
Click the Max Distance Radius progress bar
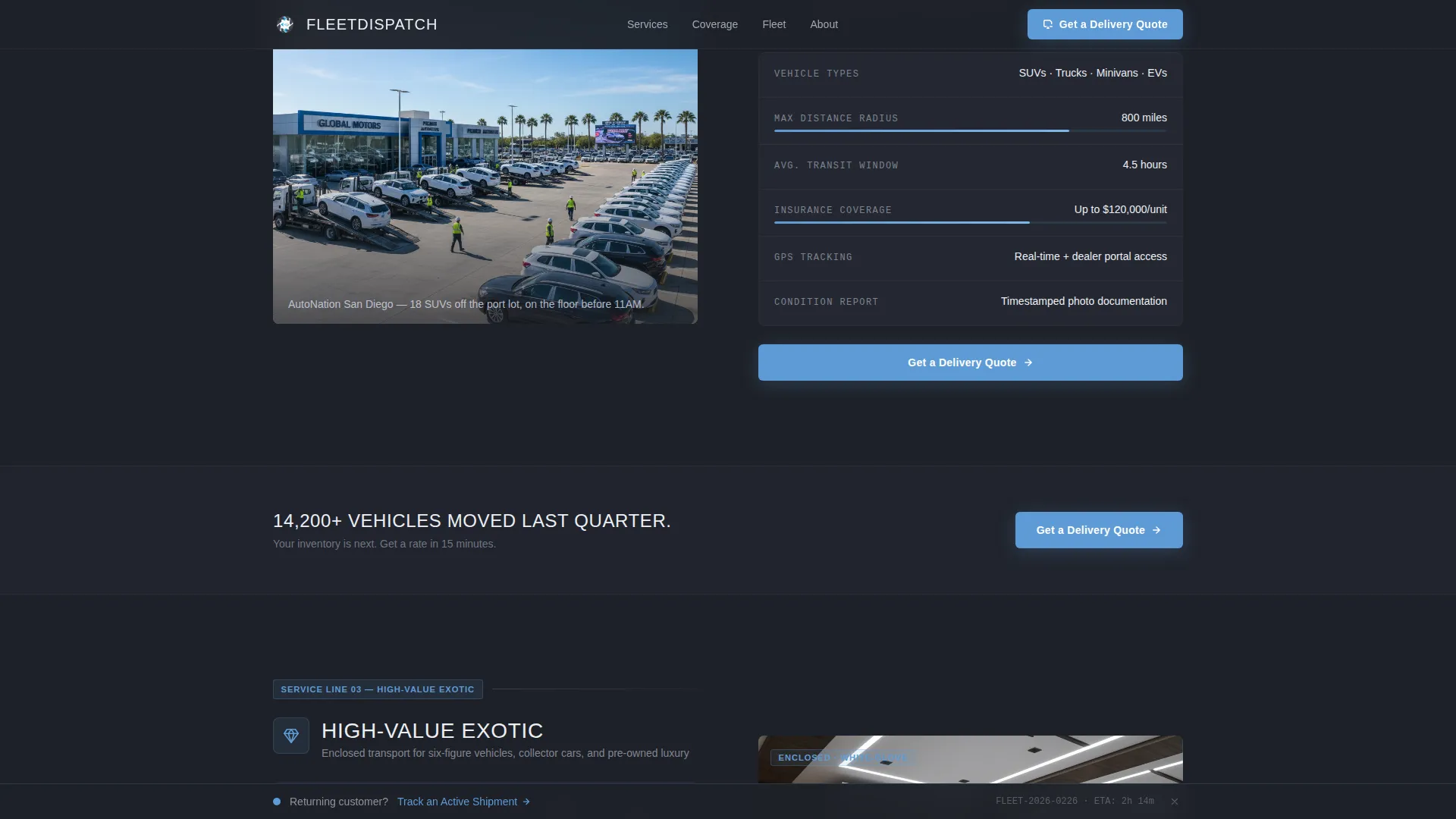tap(971, 131)
